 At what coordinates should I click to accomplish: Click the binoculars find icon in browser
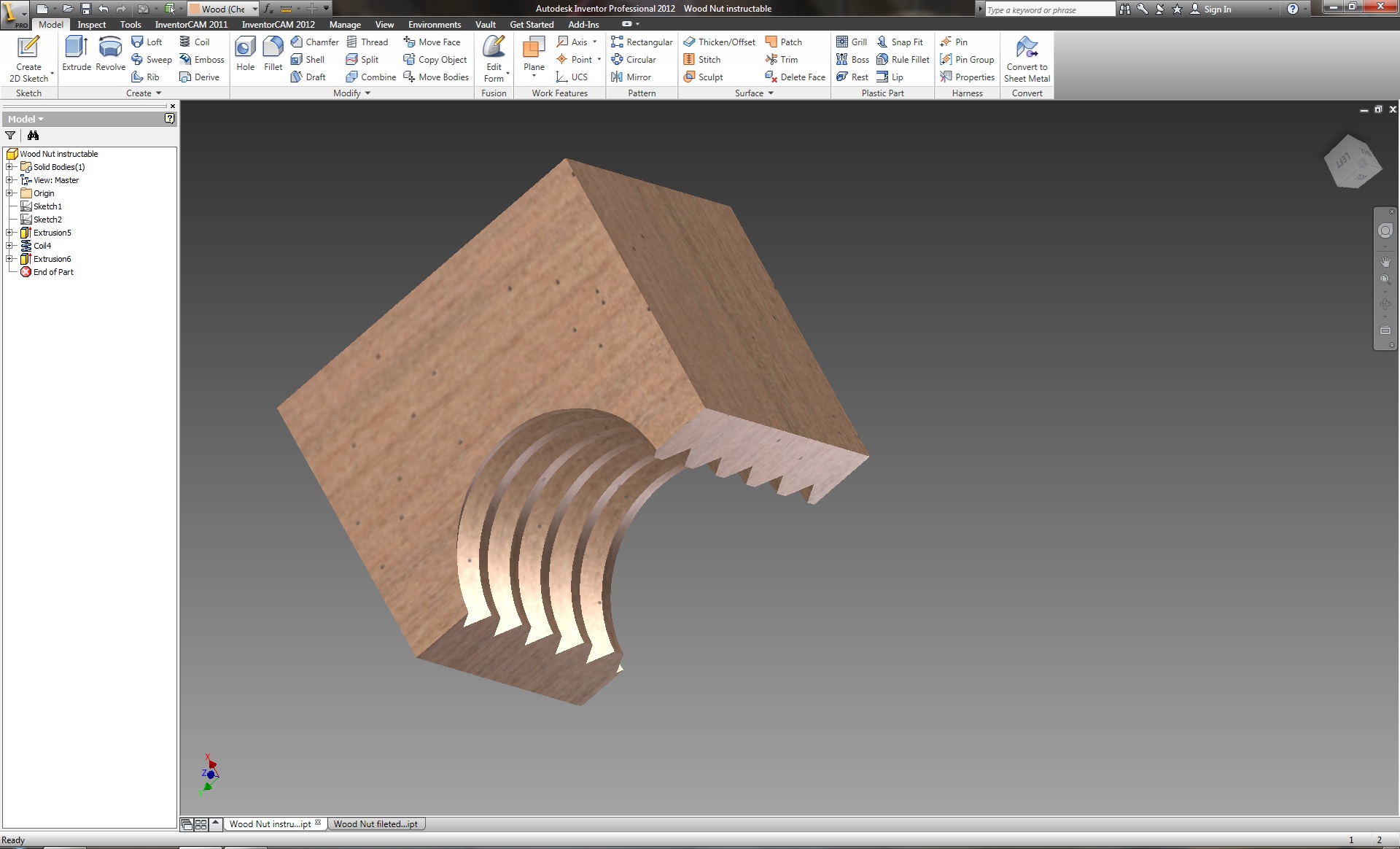pyautogui.click(x=33, y=135)
